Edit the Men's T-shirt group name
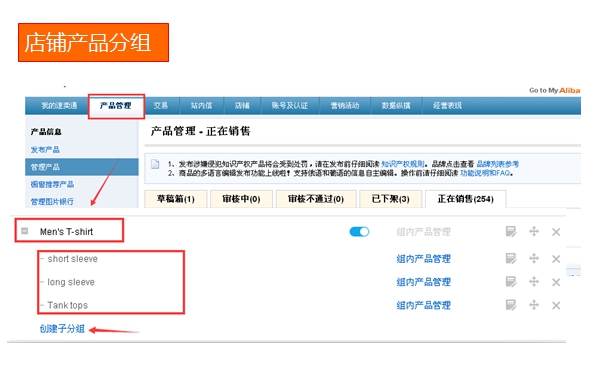599x366 pixels. pyautogui.click(x=511, y=232)
